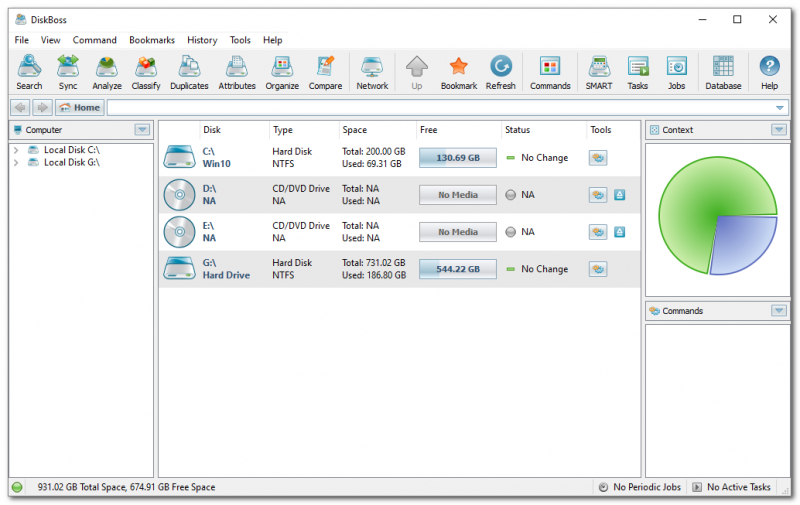Open the Context panel dropdown arrow
The height and width of the screenshot is (505, 800).
(779, 130)
